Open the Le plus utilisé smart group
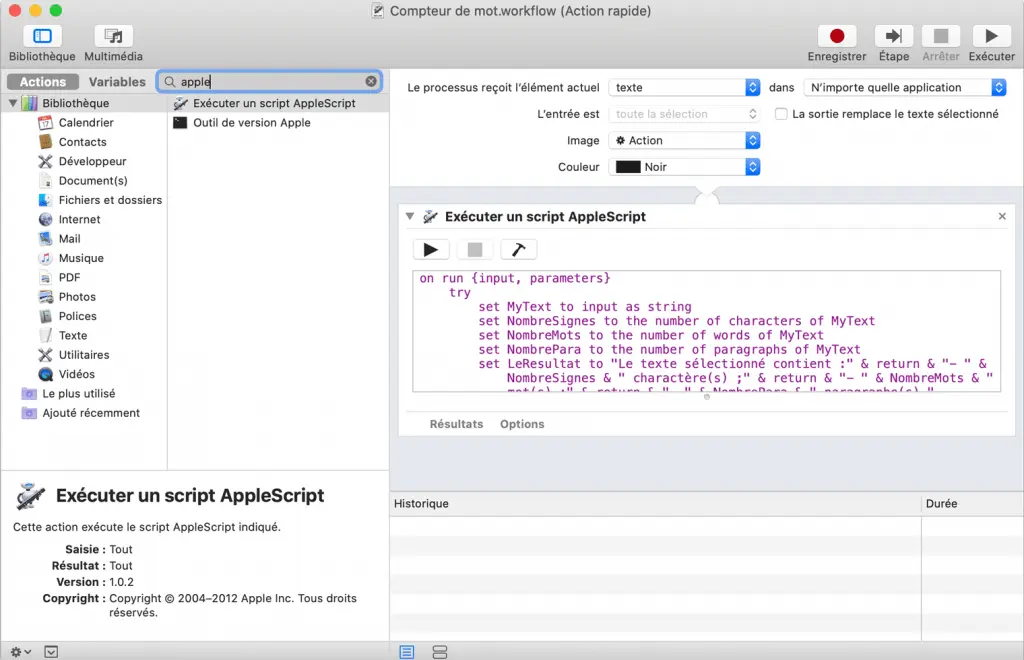 tap(78, 394)
